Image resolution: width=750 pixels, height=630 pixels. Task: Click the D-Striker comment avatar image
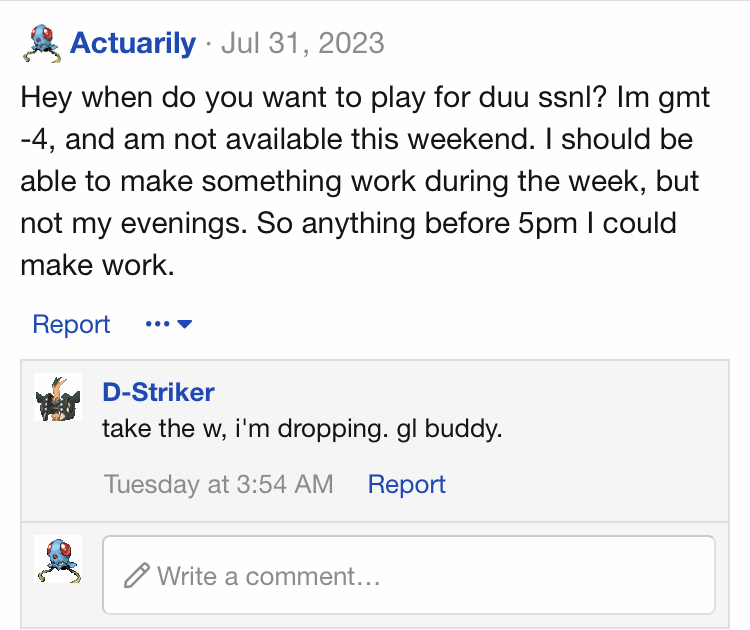pos(58,397)
